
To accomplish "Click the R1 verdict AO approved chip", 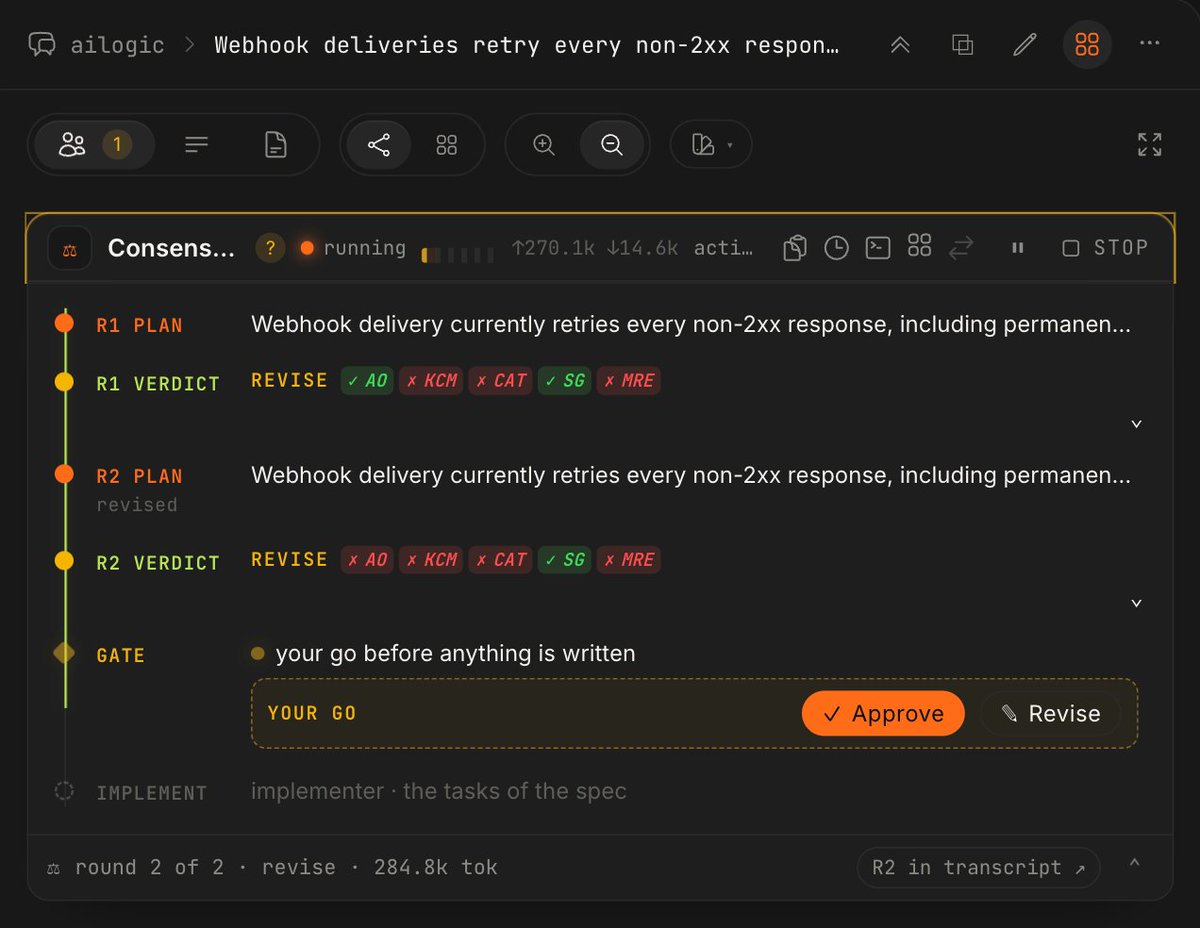I will (367, 381).
